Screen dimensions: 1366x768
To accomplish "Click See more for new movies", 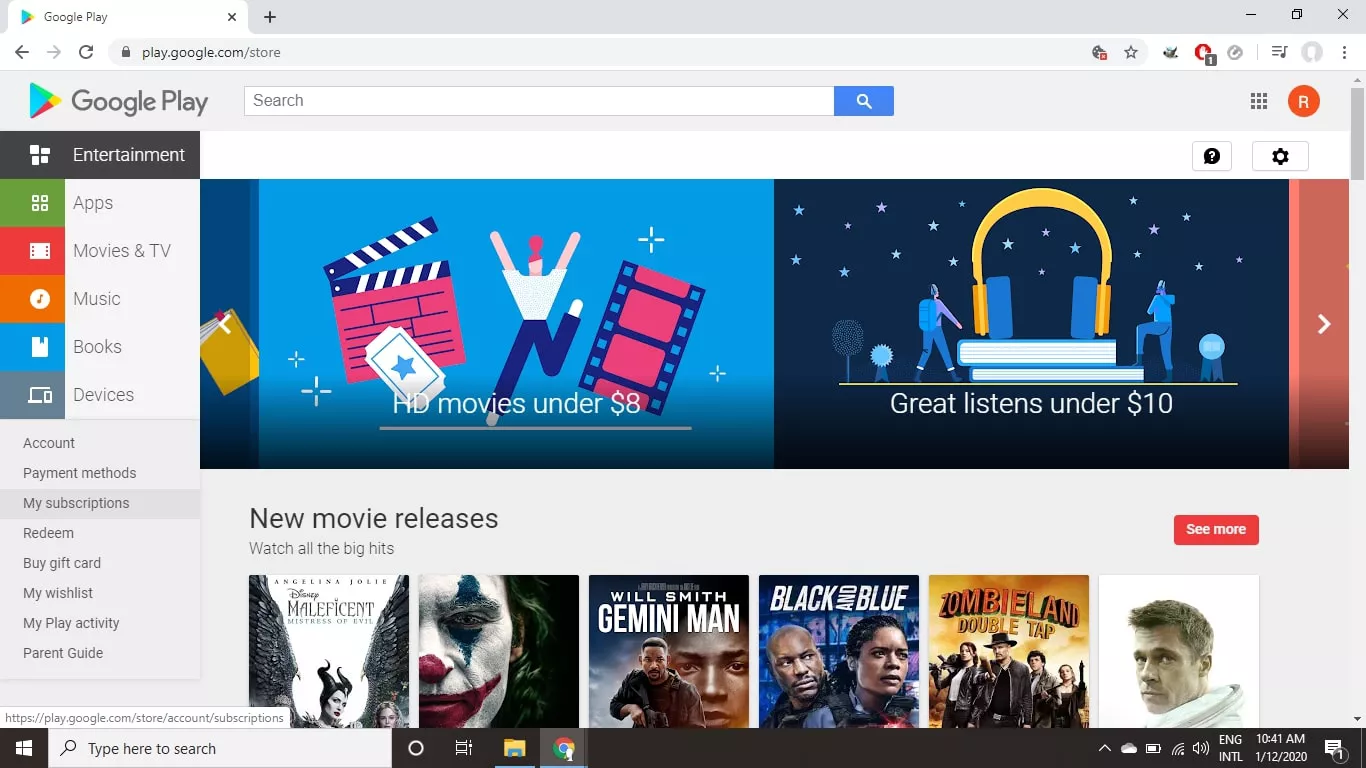I will (x=1215, y=529).
